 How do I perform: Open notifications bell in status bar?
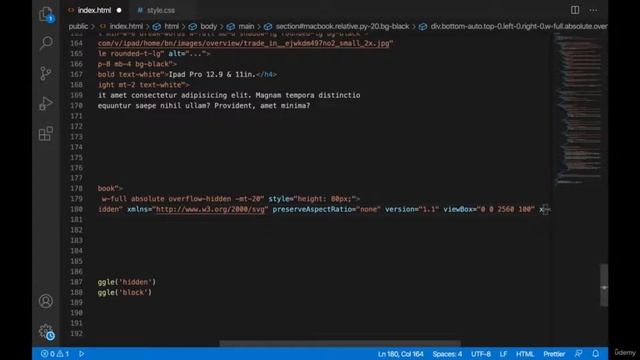coord(596,354)
